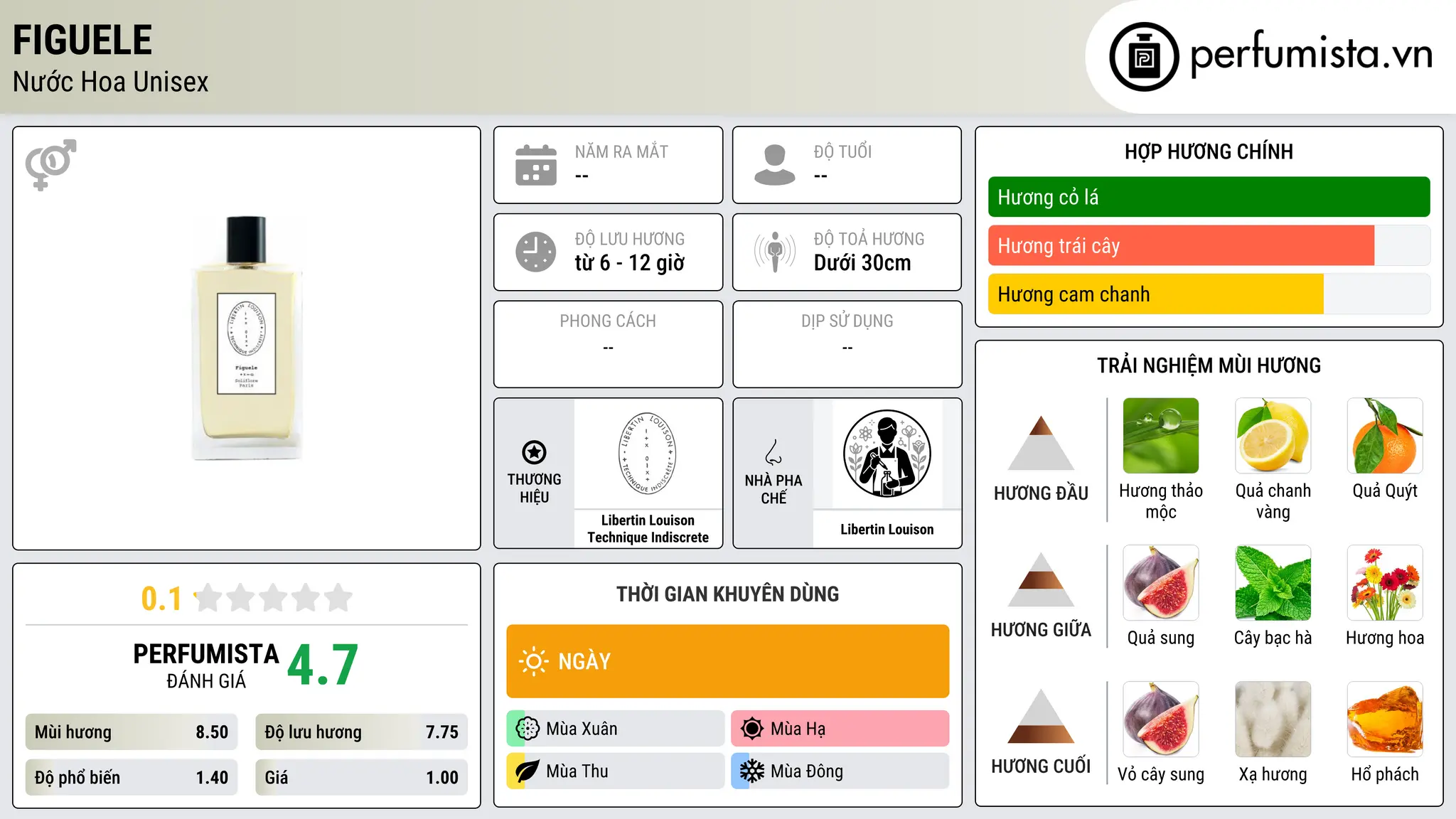This screenshot has height=819, width=1456.
Task: Click the green Hương cỏ lá accord bar
Action: tap(1209, 197)
